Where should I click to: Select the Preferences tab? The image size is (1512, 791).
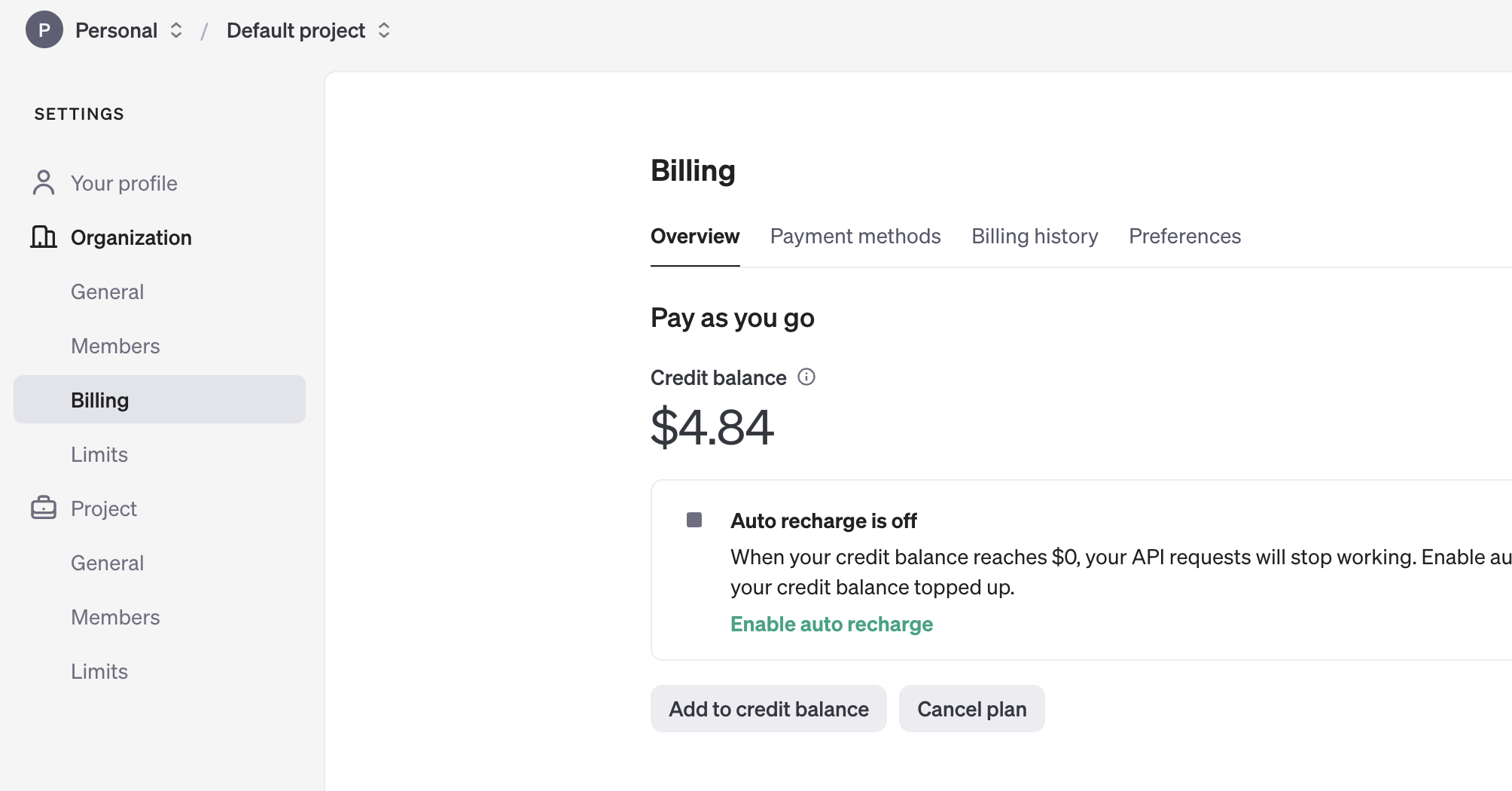tap(1184, 237)
